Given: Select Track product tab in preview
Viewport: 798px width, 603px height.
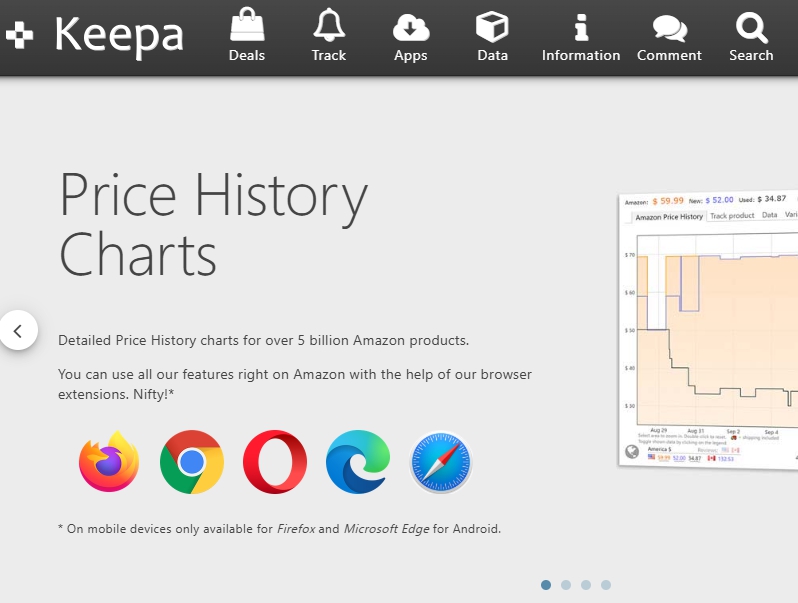Looking at the screenshot, I should [x=732, y=216].
